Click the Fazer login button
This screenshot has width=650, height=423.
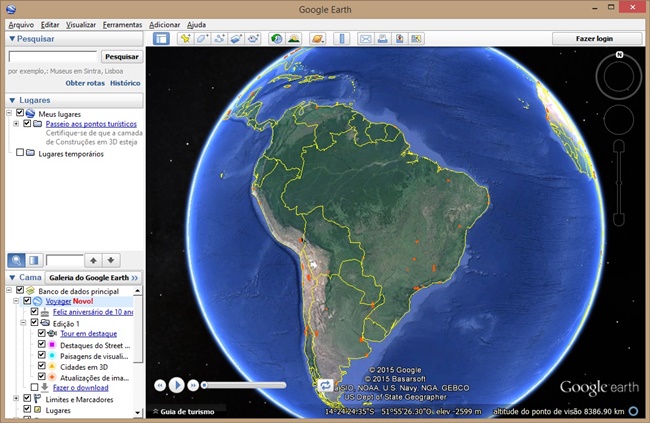[594, 39]
